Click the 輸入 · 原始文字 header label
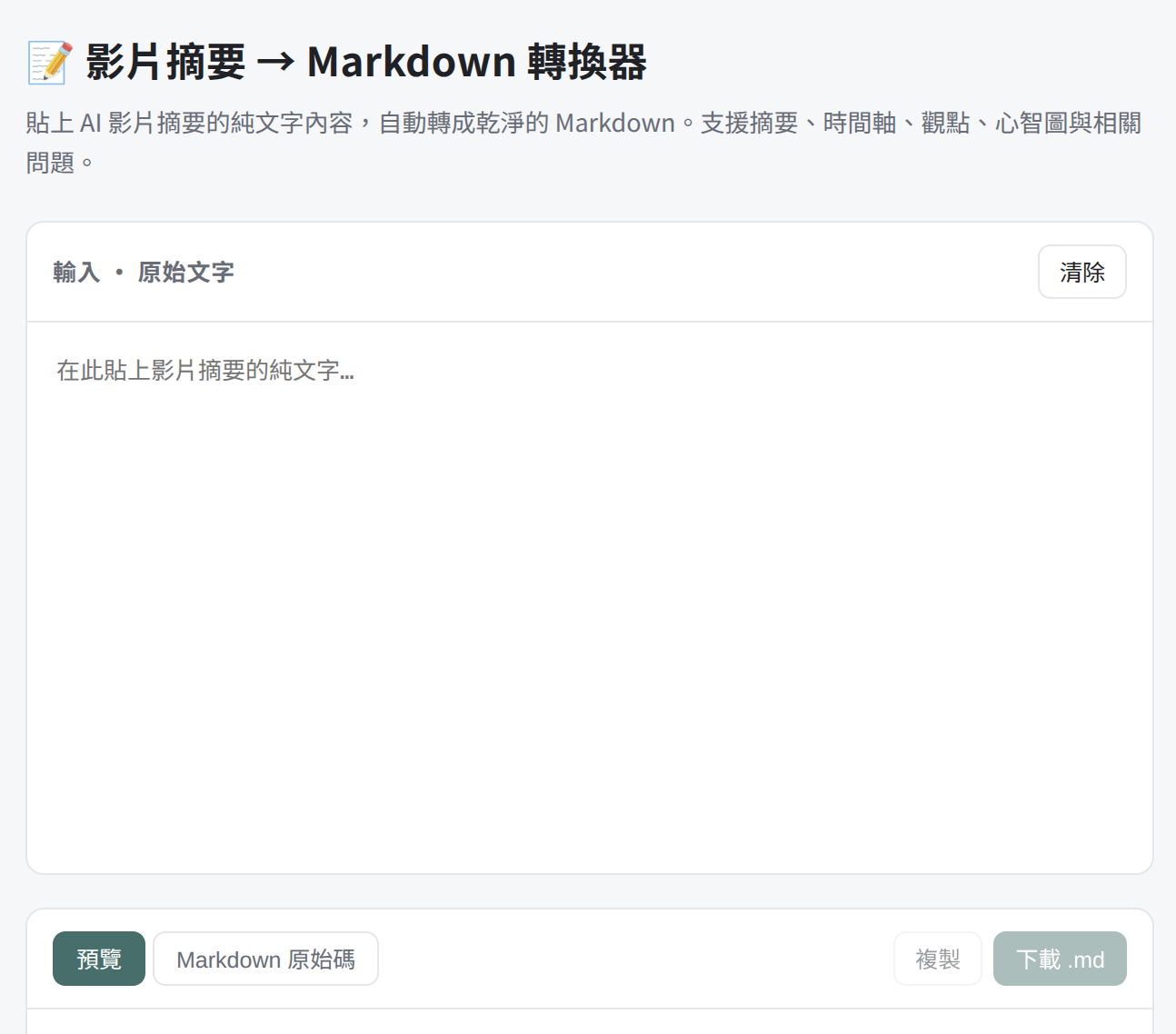 pos(144,272)
